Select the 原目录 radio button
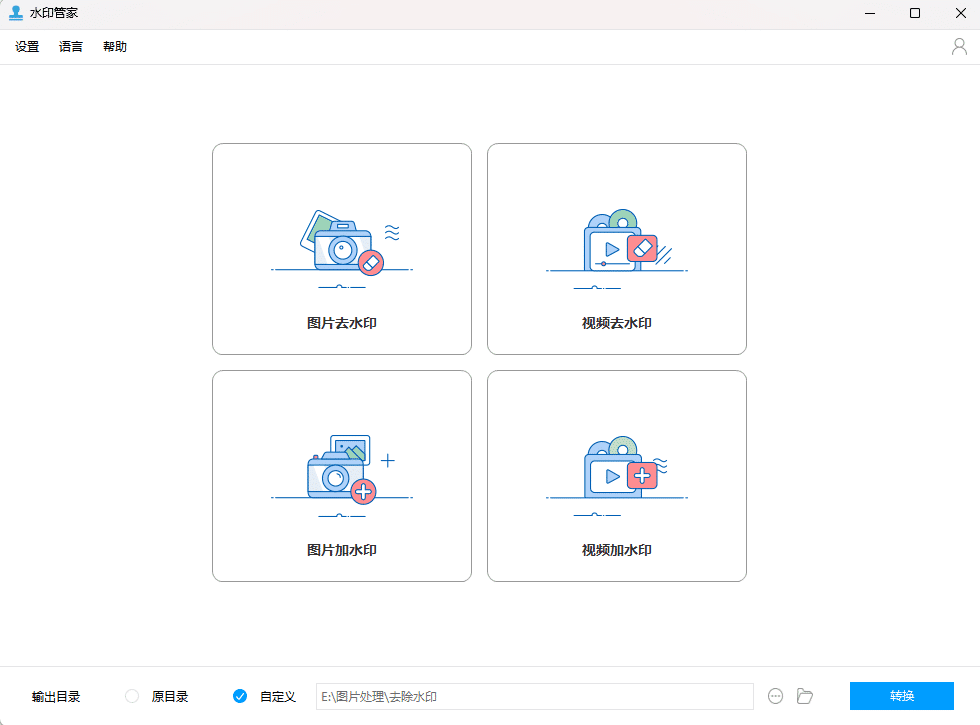 coord(131,696)
